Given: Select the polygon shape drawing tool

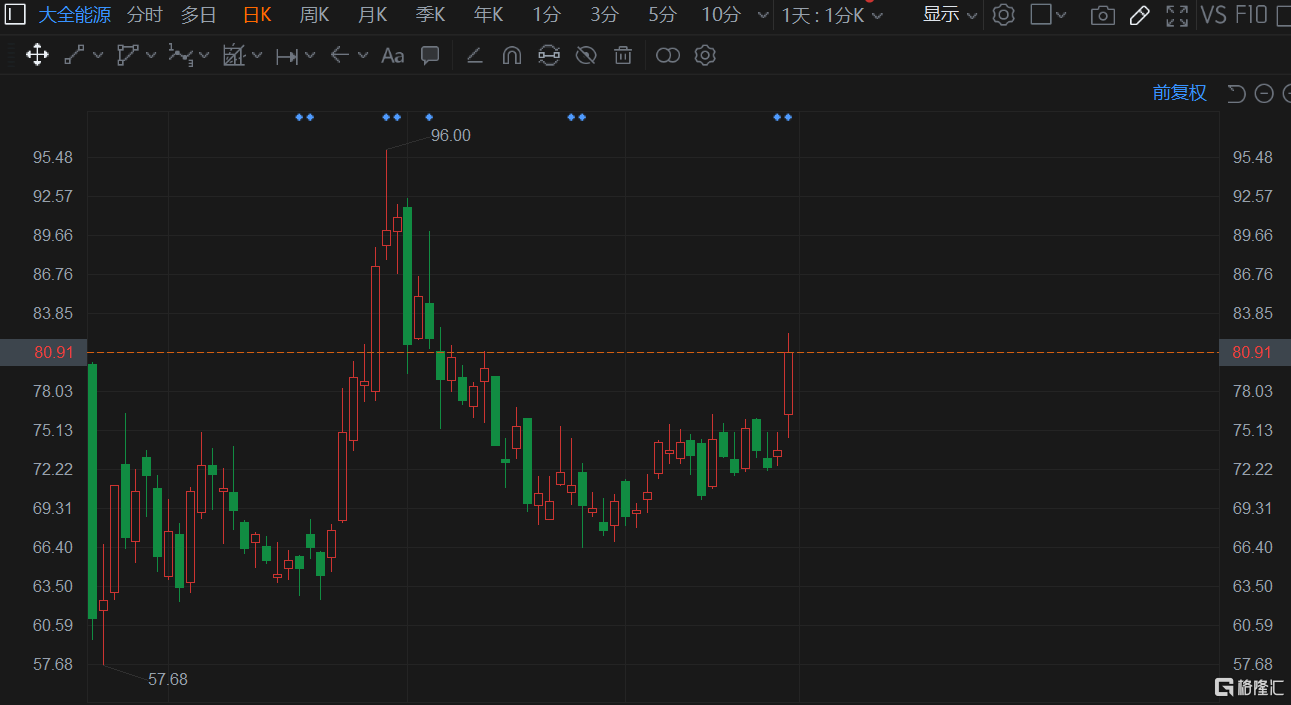Looking at the screenshot, I should pos(127,56).
